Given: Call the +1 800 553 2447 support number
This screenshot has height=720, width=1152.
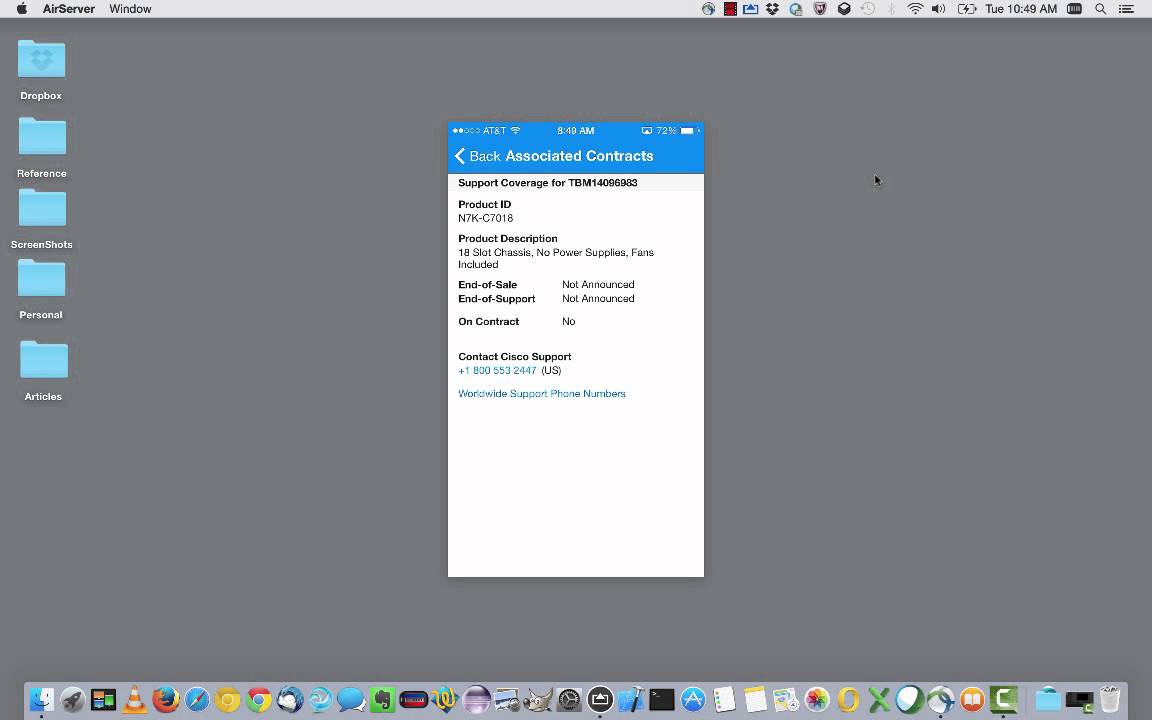Looking at the screenshot, I should (x=497, y=370).
